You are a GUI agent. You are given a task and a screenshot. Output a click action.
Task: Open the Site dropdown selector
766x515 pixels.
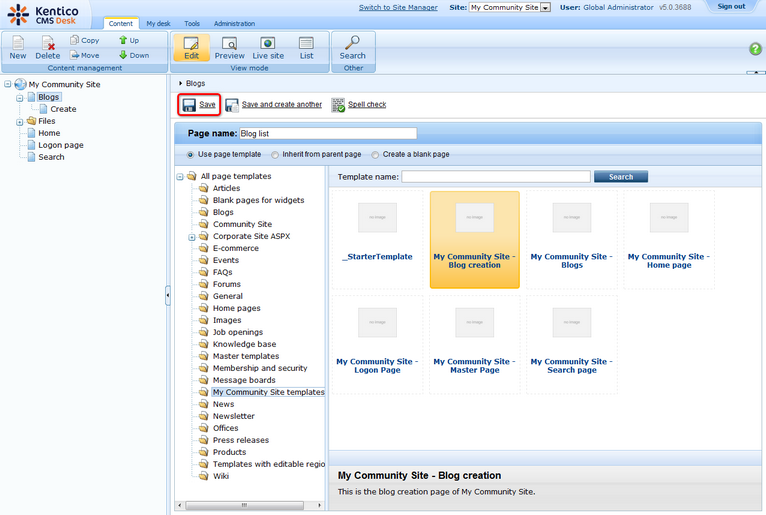point(510,7)
